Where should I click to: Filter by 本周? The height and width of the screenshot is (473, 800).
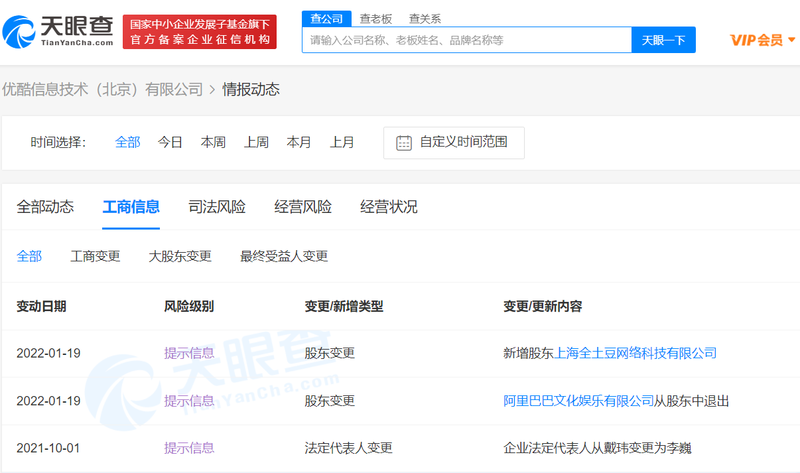[x=213, y=142]
